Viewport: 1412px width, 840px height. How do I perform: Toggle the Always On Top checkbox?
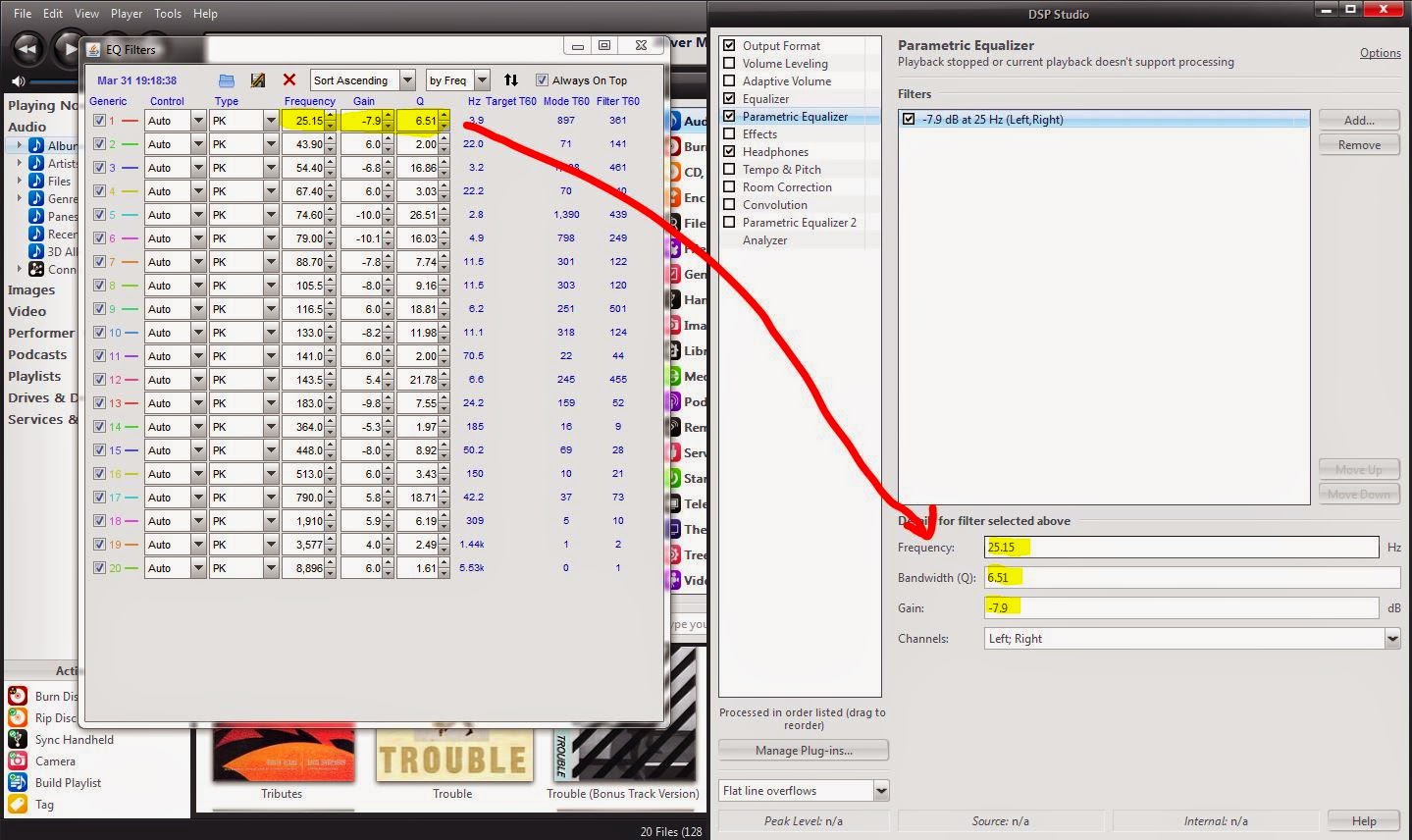[542, 80]
